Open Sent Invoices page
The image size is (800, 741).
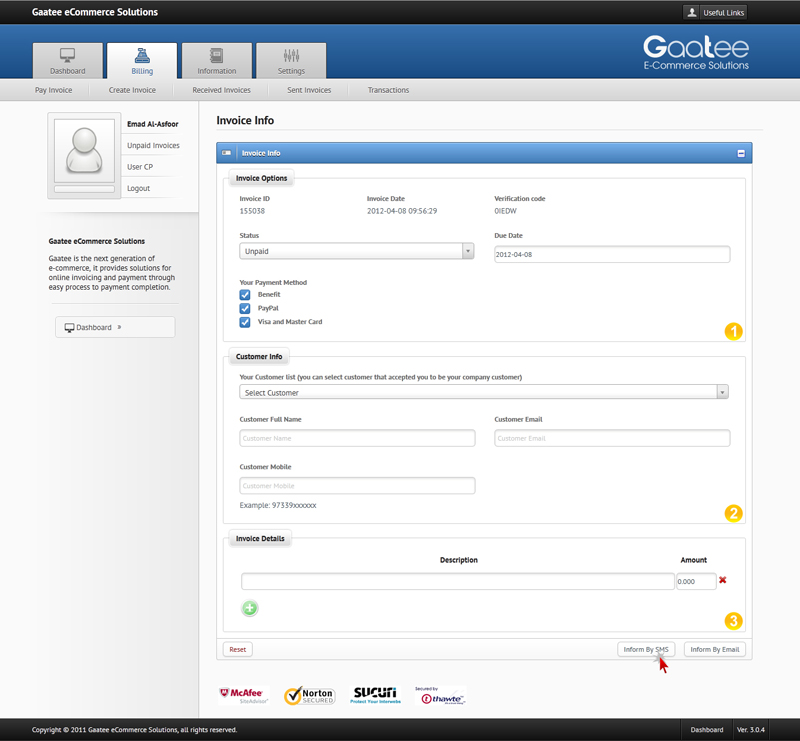[x=309, y=90]
